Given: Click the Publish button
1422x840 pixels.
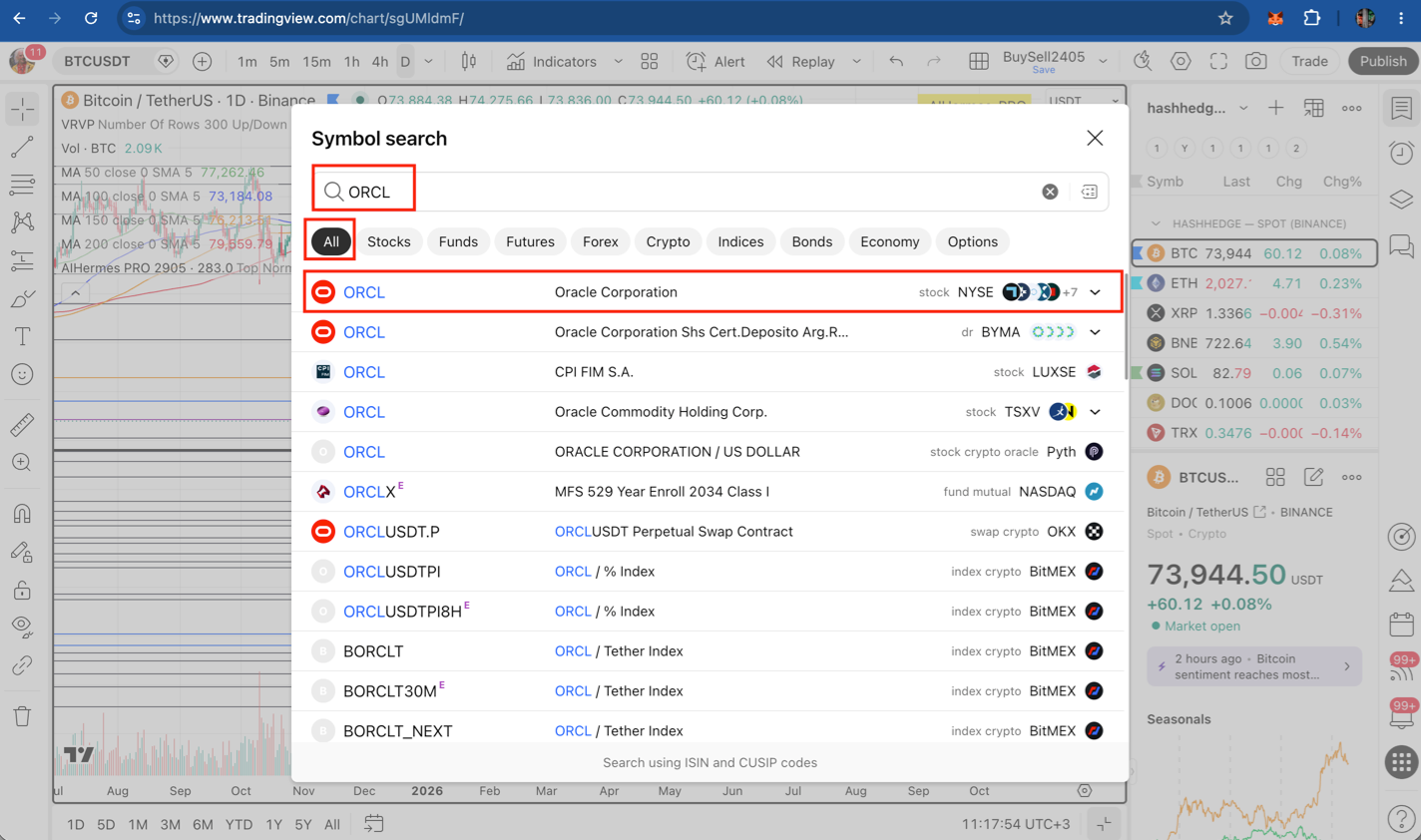Looking at the screenshot, I should 1383,62.
